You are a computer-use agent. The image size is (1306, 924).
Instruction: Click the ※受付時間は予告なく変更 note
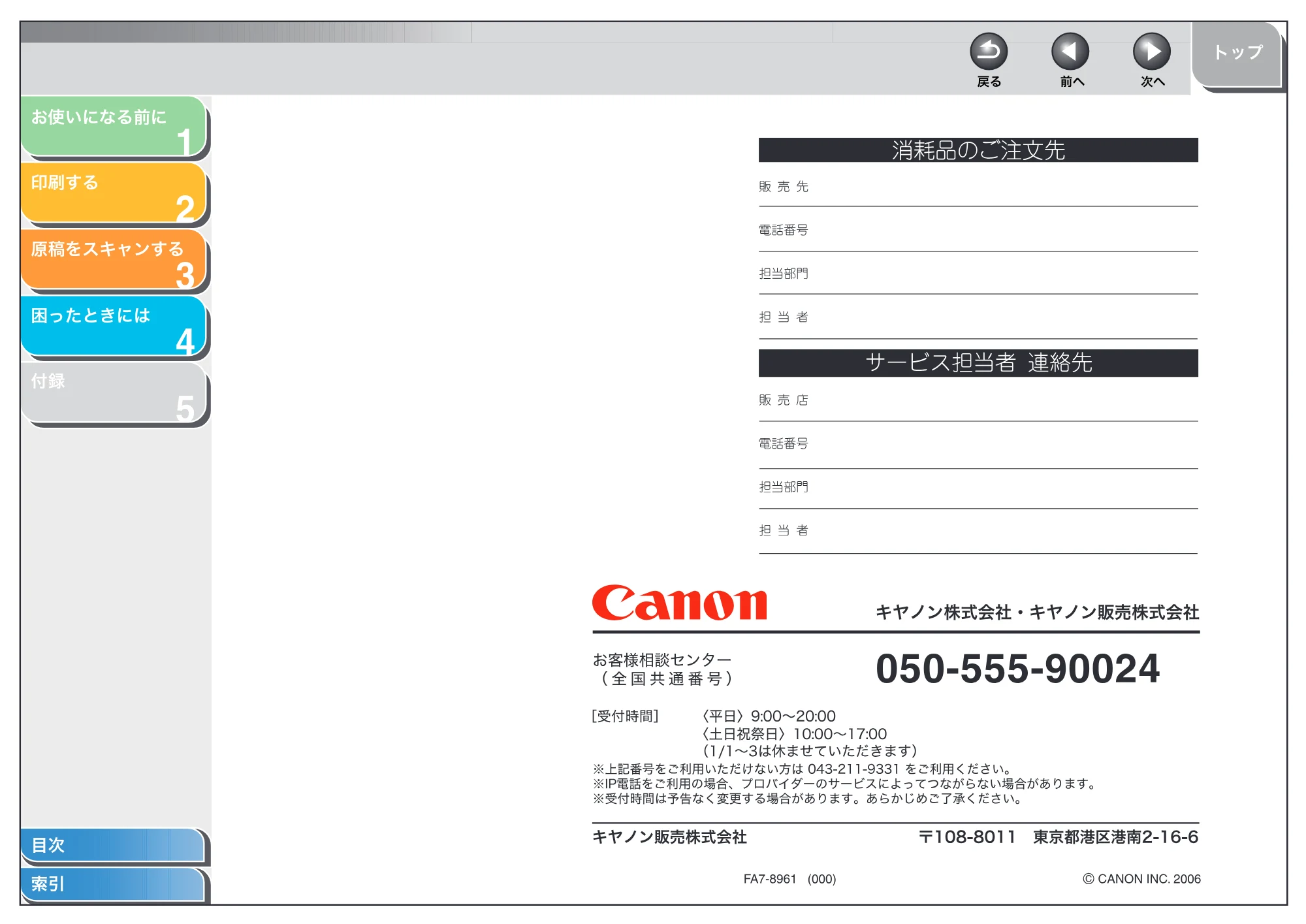807,798
